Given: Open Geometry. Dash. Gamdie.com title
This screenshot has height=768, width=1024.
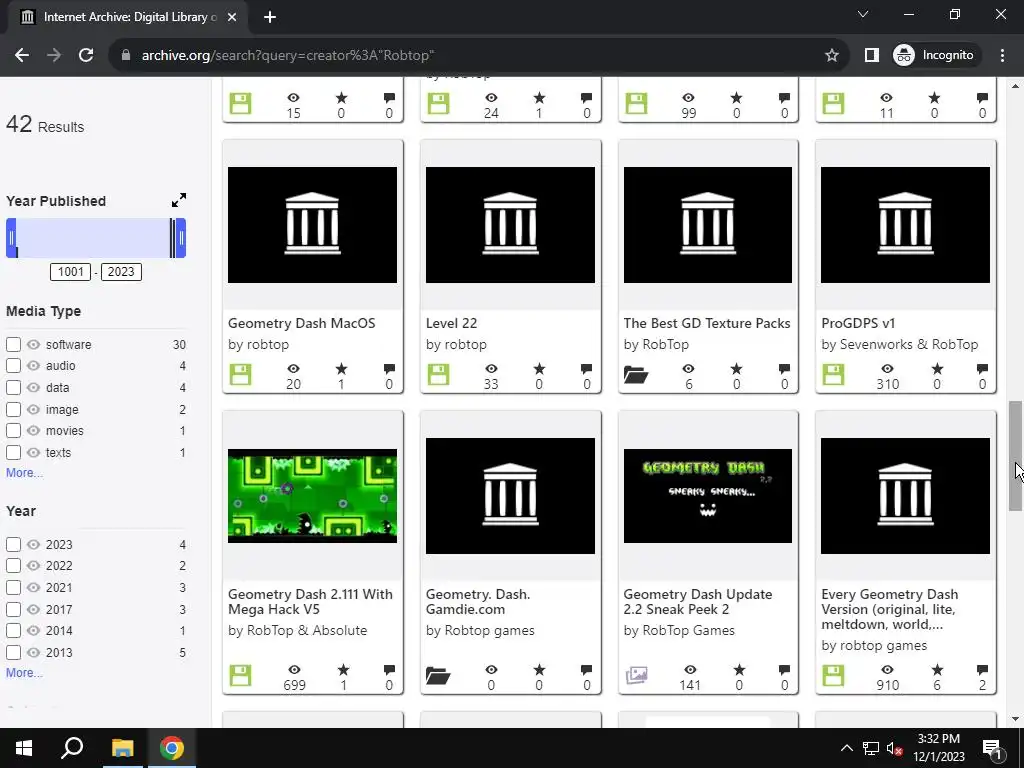Looking at the screenshot, I should point(478,601).
